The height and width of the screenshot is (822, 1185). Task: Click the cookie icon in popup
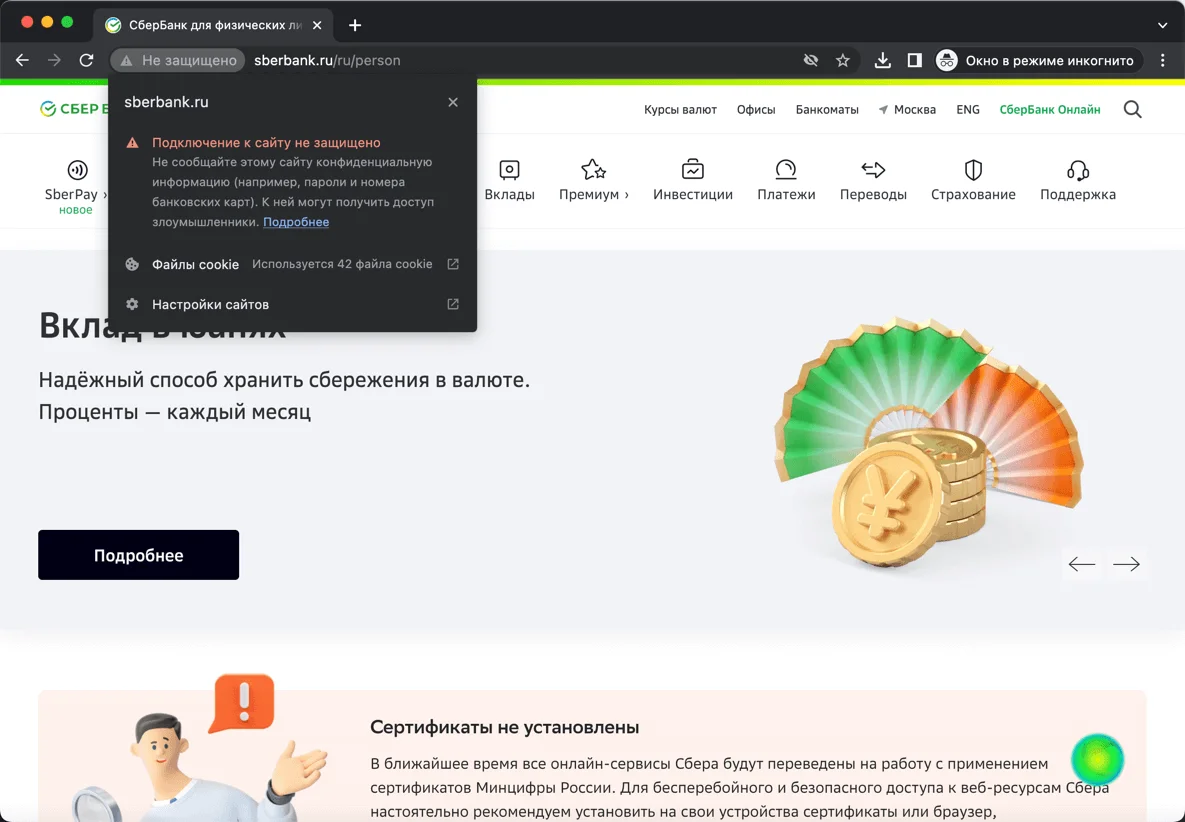click(132, 264)
